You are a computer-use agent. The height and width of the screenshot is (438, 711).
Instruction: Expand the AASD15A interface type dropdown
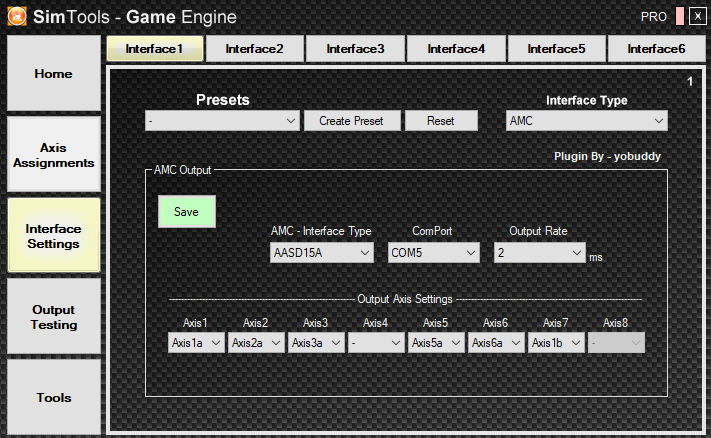[322, 253]
